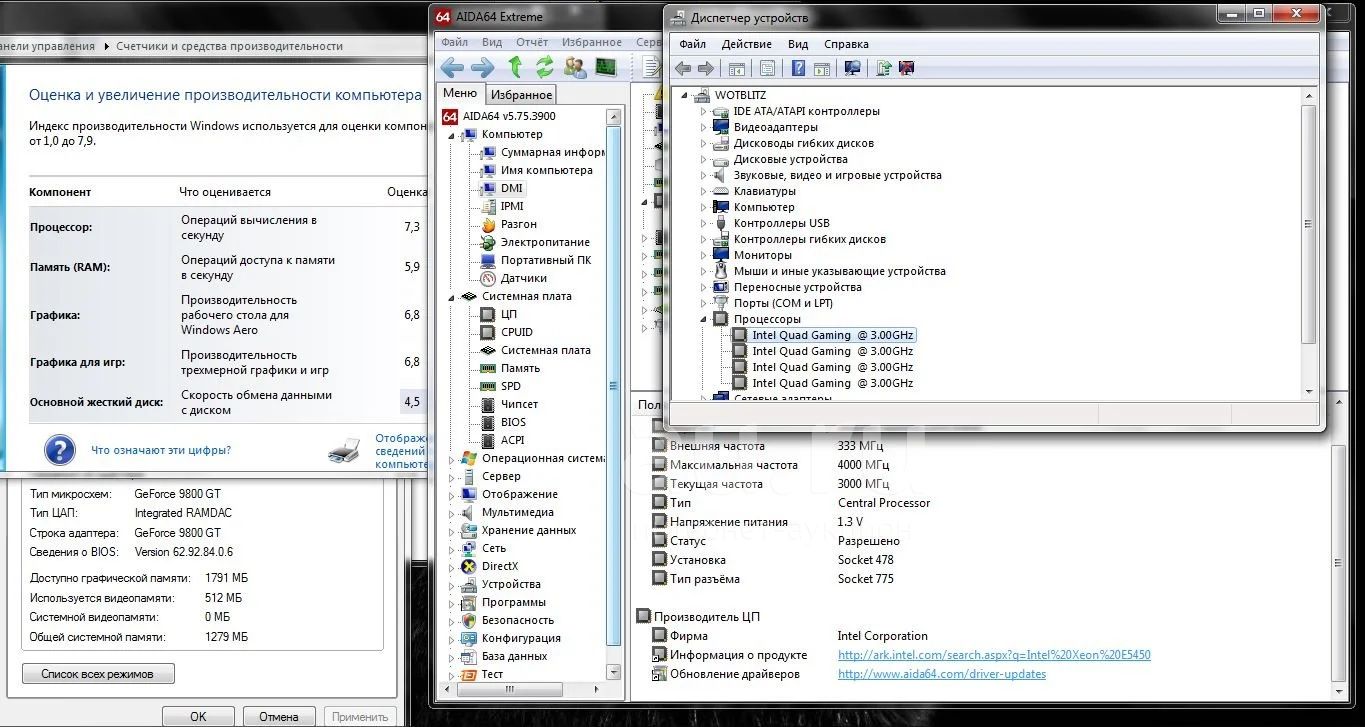Open the Что означают эти цифры link
The image size is (1365, 727).
point(161,450)
